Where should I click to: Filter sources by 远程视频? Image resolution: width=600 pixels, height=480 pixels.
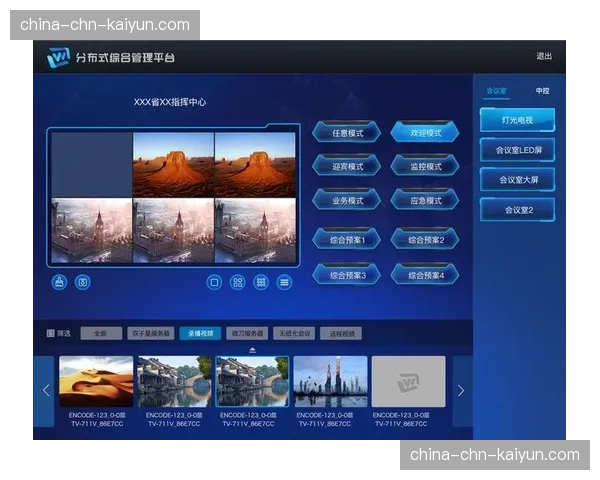tap(342, 333)
